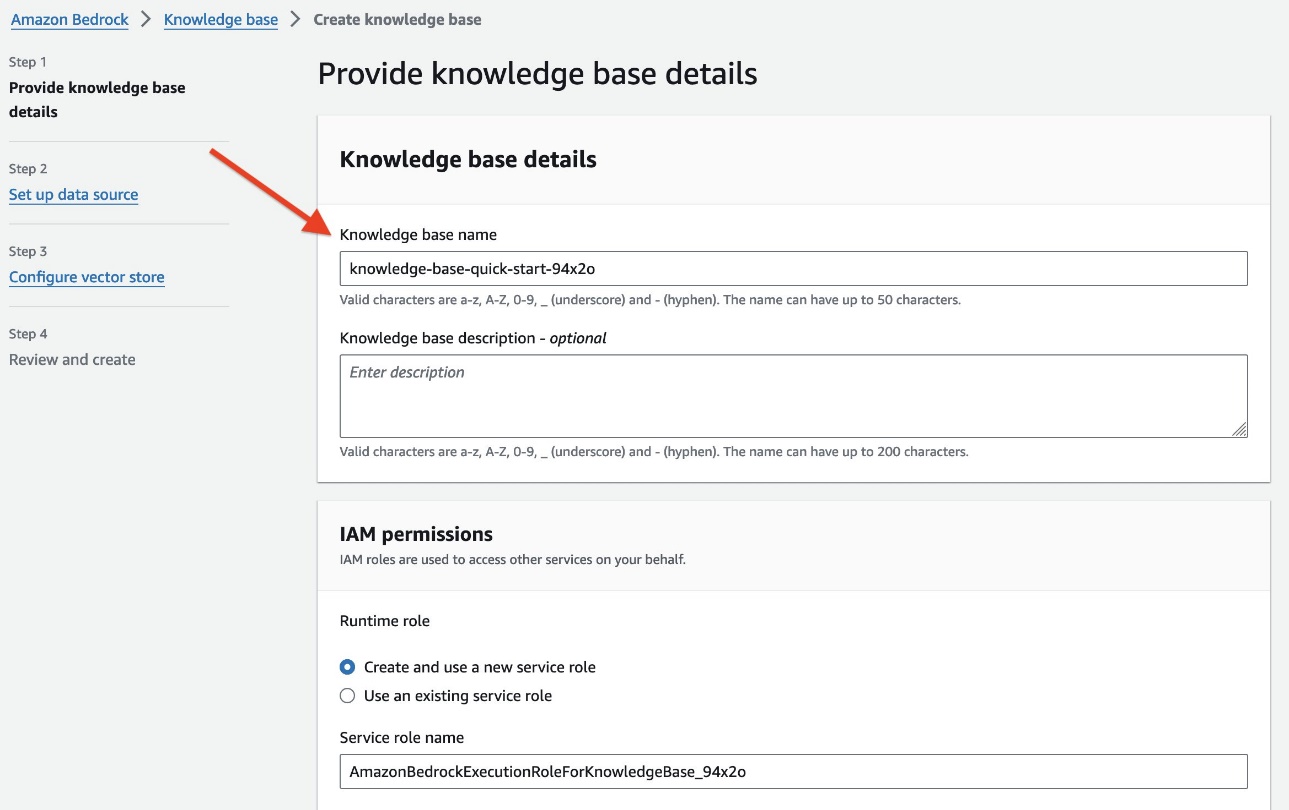The image size is (1289, 810).
Task: Click the Knowledge base name input field
Action: pos(793,268)
